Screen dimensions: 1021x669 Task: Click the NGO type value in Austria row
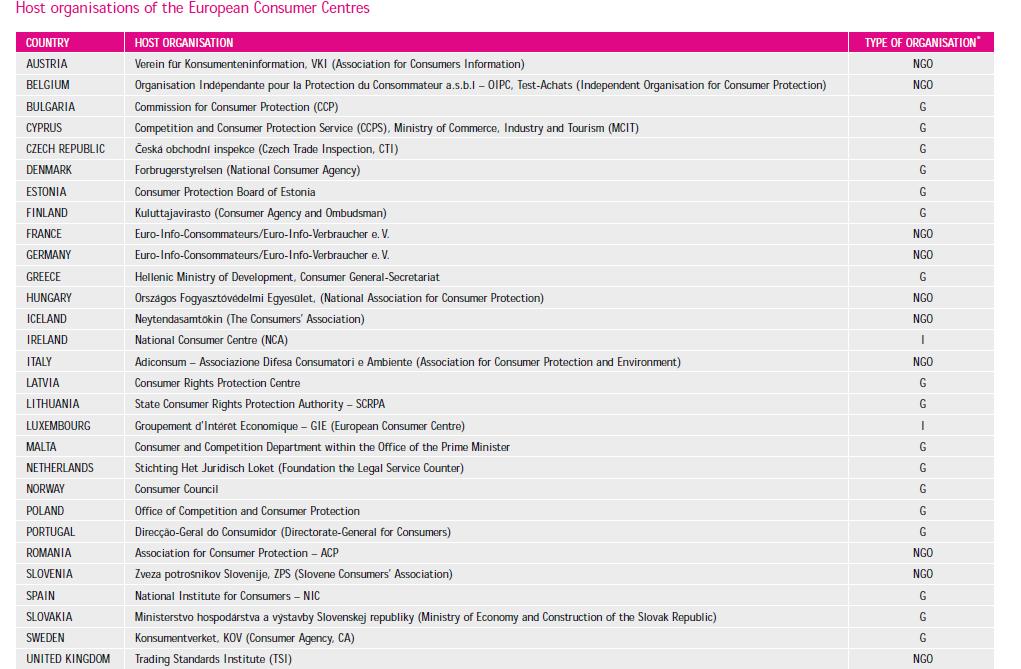click(923, 64)
